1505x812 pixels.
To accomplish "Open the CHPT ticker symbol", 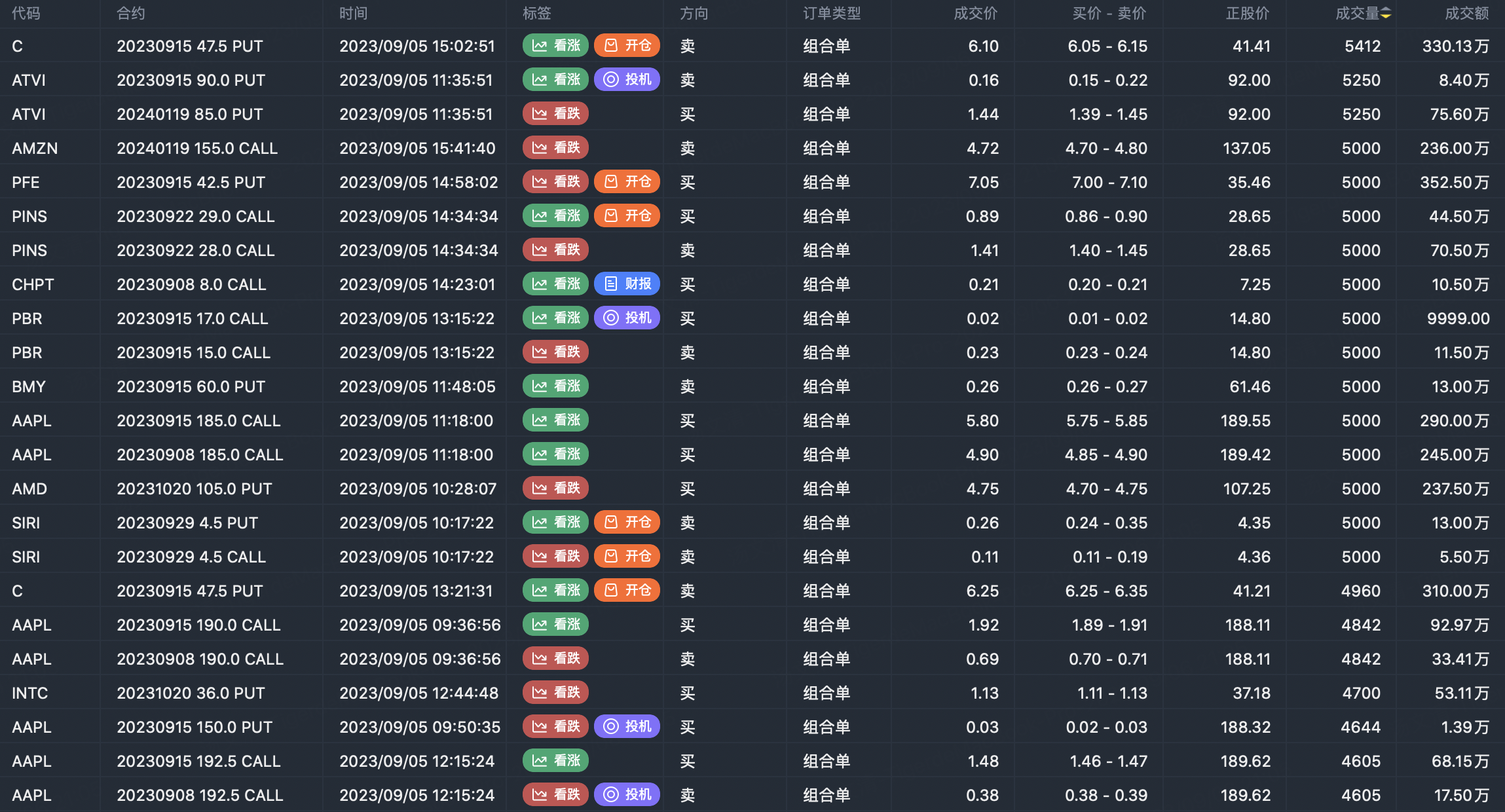I will click(33, 284).
